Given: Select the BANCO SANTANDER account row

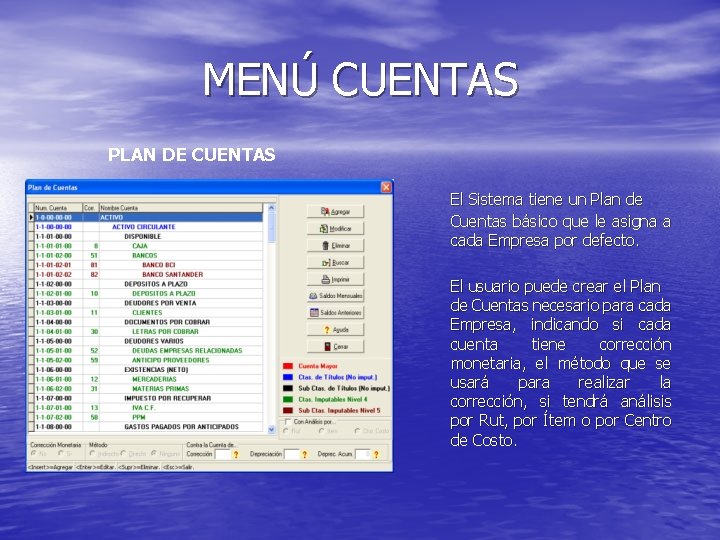Looking at the screenshot, I should (146, 275).
